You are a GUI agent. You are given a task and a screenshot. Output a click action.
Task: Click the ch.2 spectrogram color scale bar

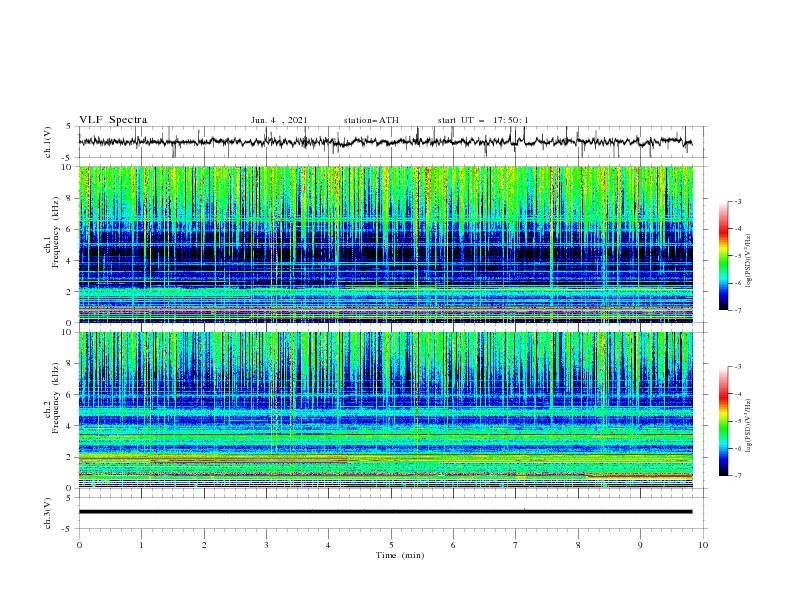click(723, 421)
